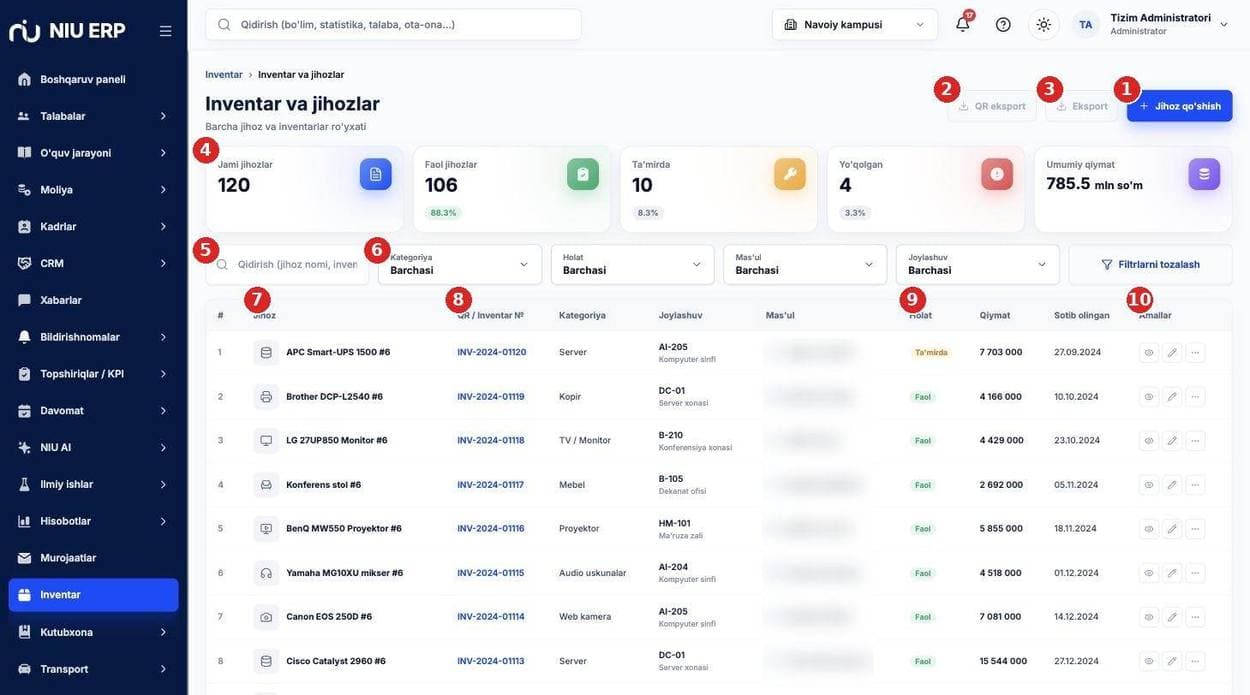This screenshot has width=1250, height=695.
Task: Focus the global Qidirish search field
Action: tap(393, 24)
